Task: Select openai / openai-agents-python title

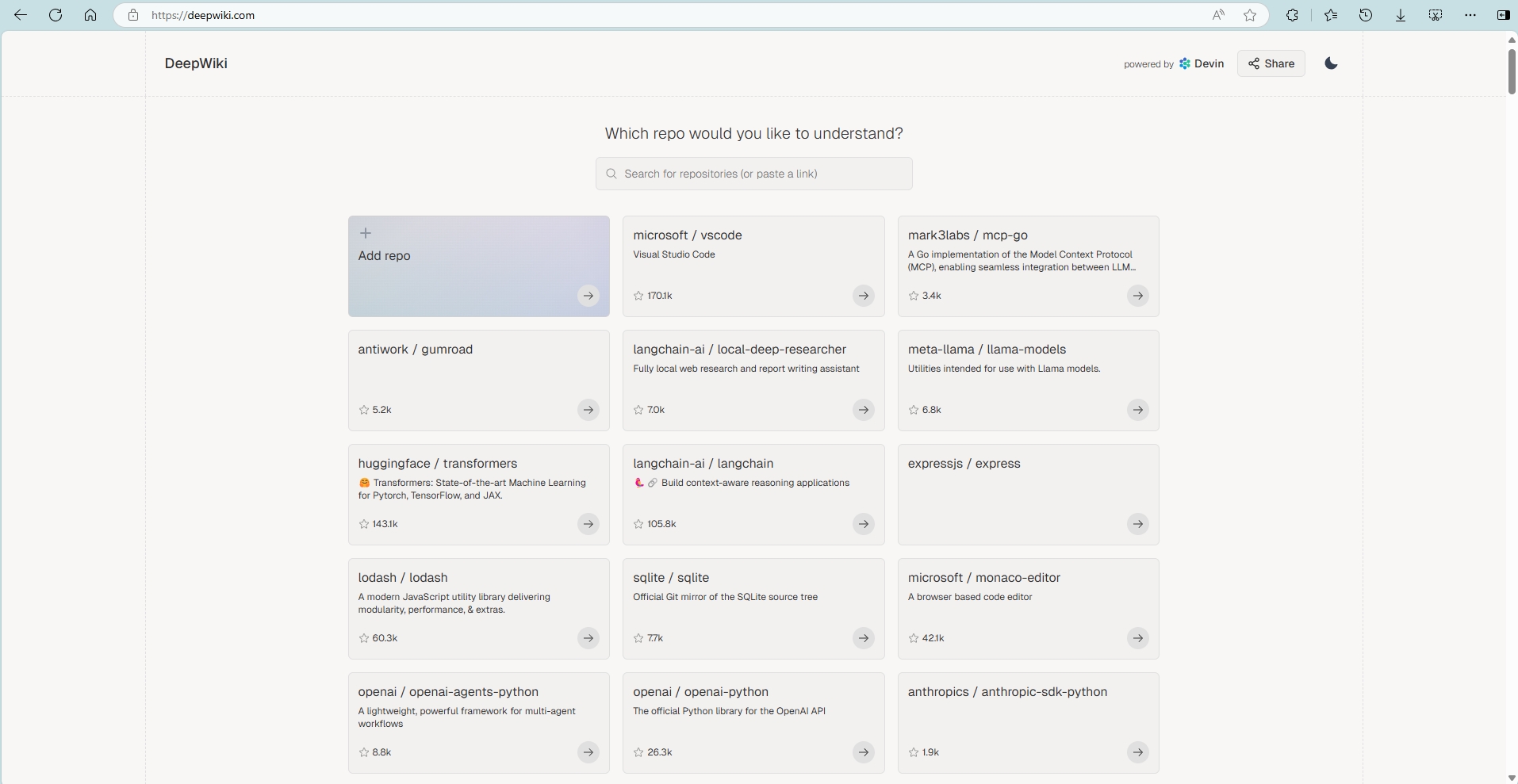Action: 448,692
